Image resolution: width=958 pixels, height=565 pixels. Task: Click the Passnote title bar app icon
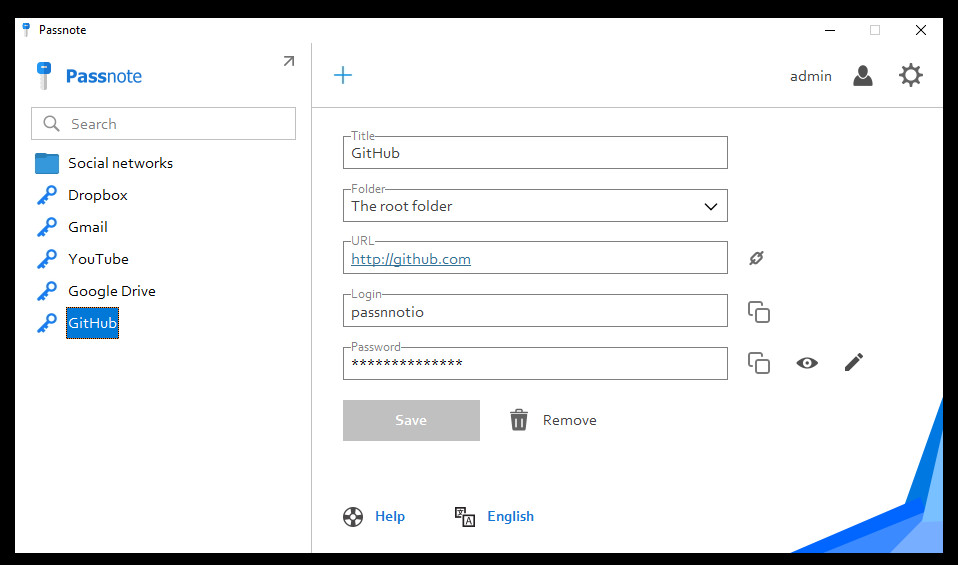[26, 30]
